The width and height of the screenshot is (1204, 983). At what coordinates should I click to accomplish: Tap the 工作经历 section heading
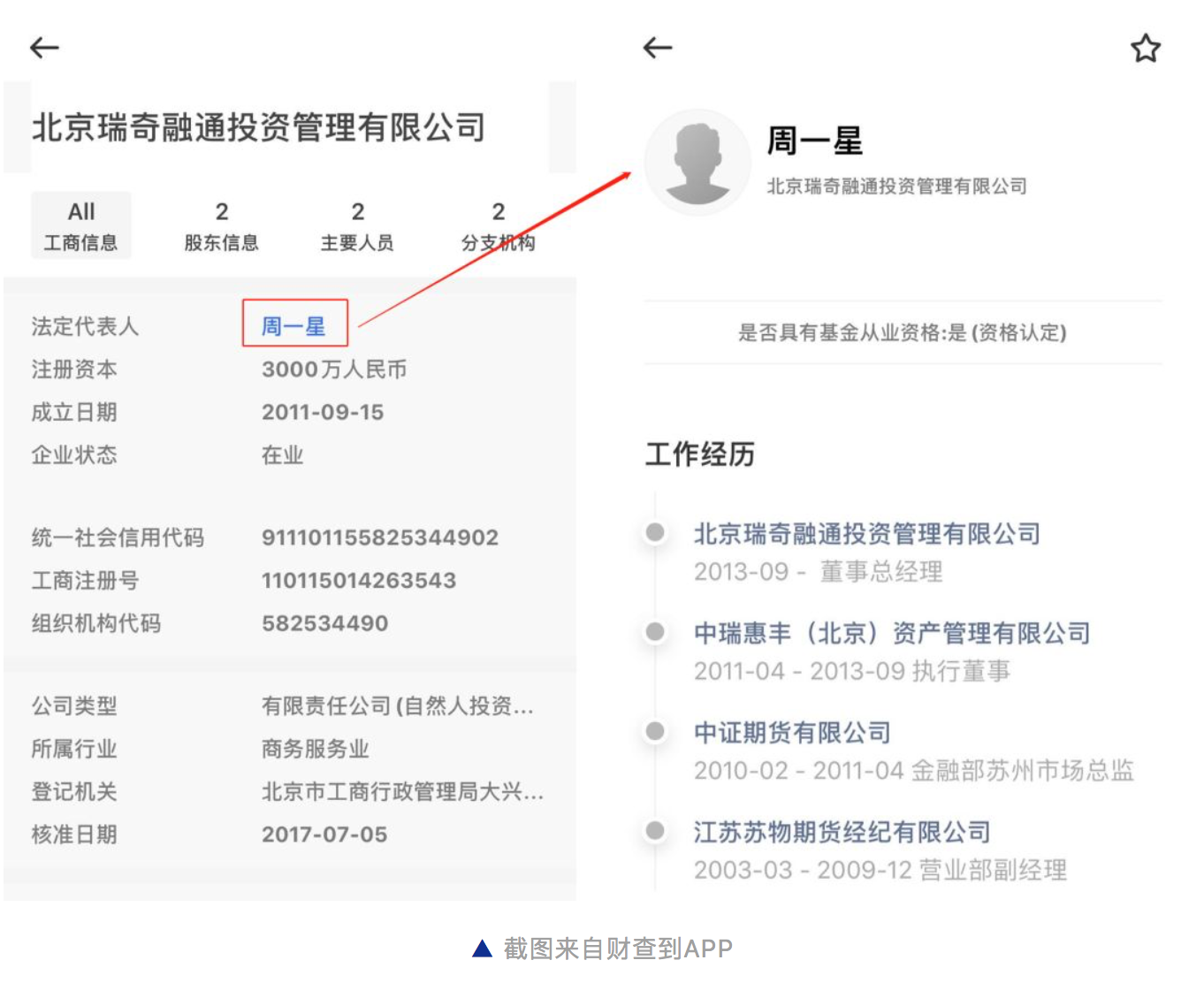click(700, 454)
